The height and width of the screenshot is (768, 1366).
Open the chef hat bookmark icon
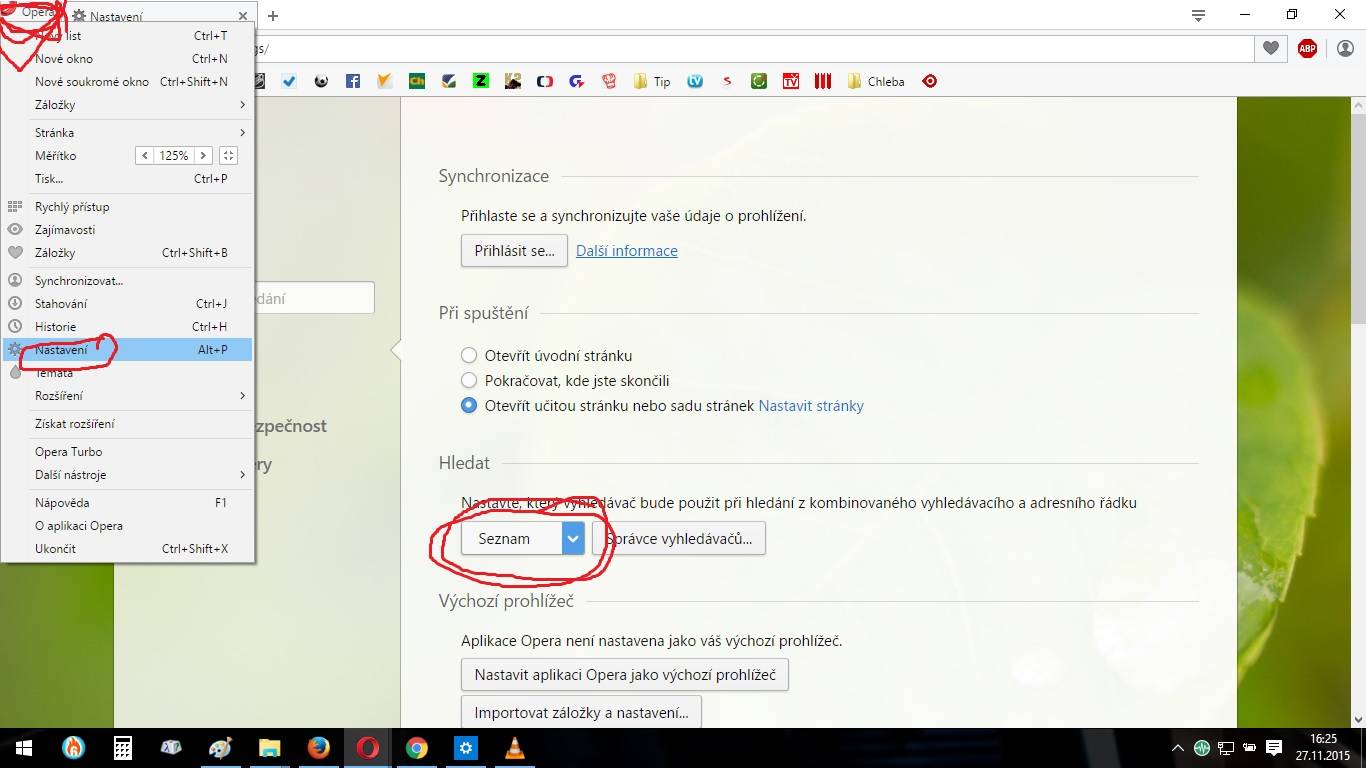pos(609,82)
